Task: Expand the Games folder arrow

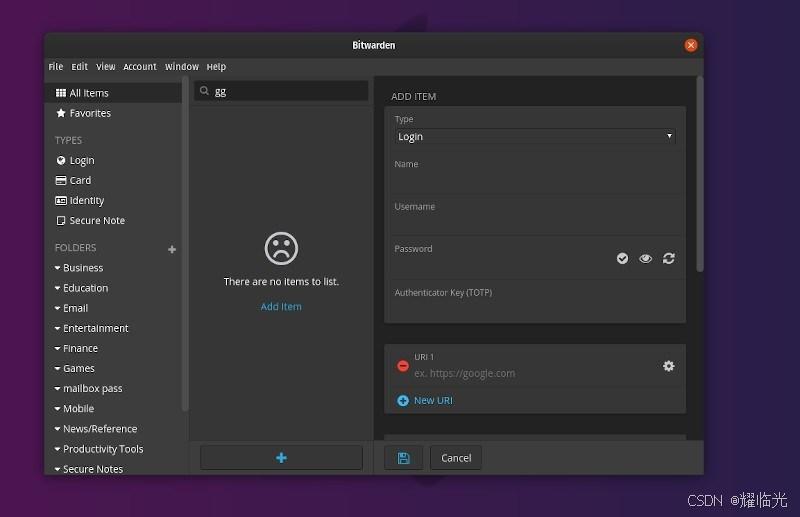Action: pyautogui.click(x=57, y=368)
